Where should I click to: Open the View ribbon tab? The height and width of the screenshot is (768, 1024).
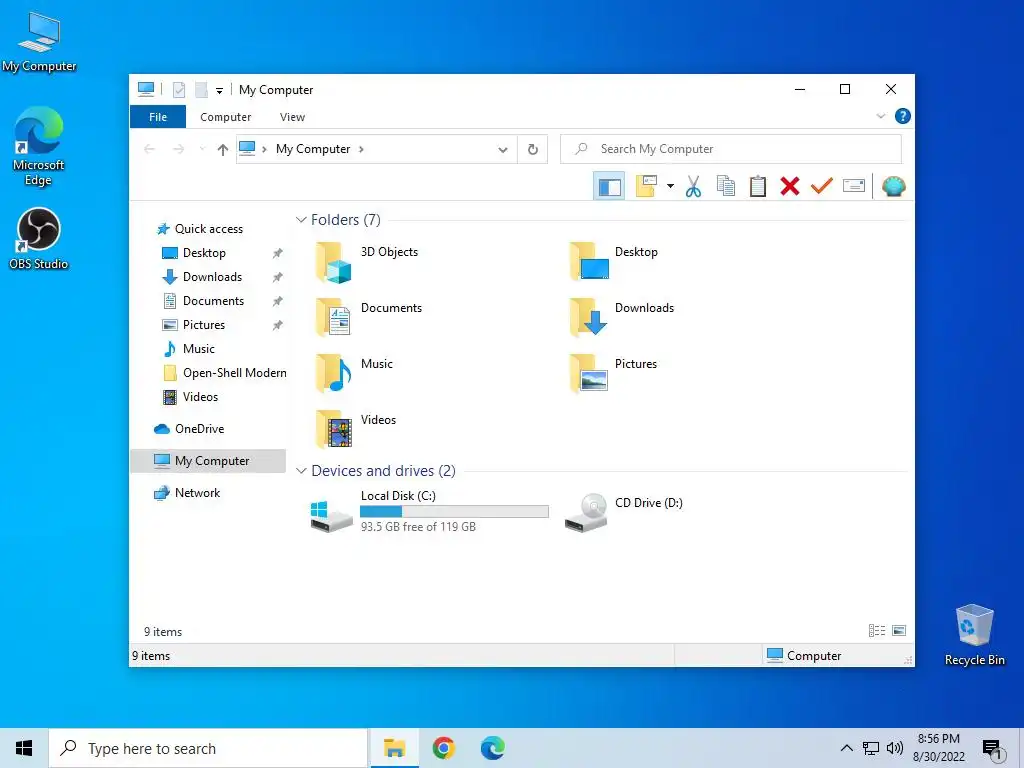pos(292,117)
